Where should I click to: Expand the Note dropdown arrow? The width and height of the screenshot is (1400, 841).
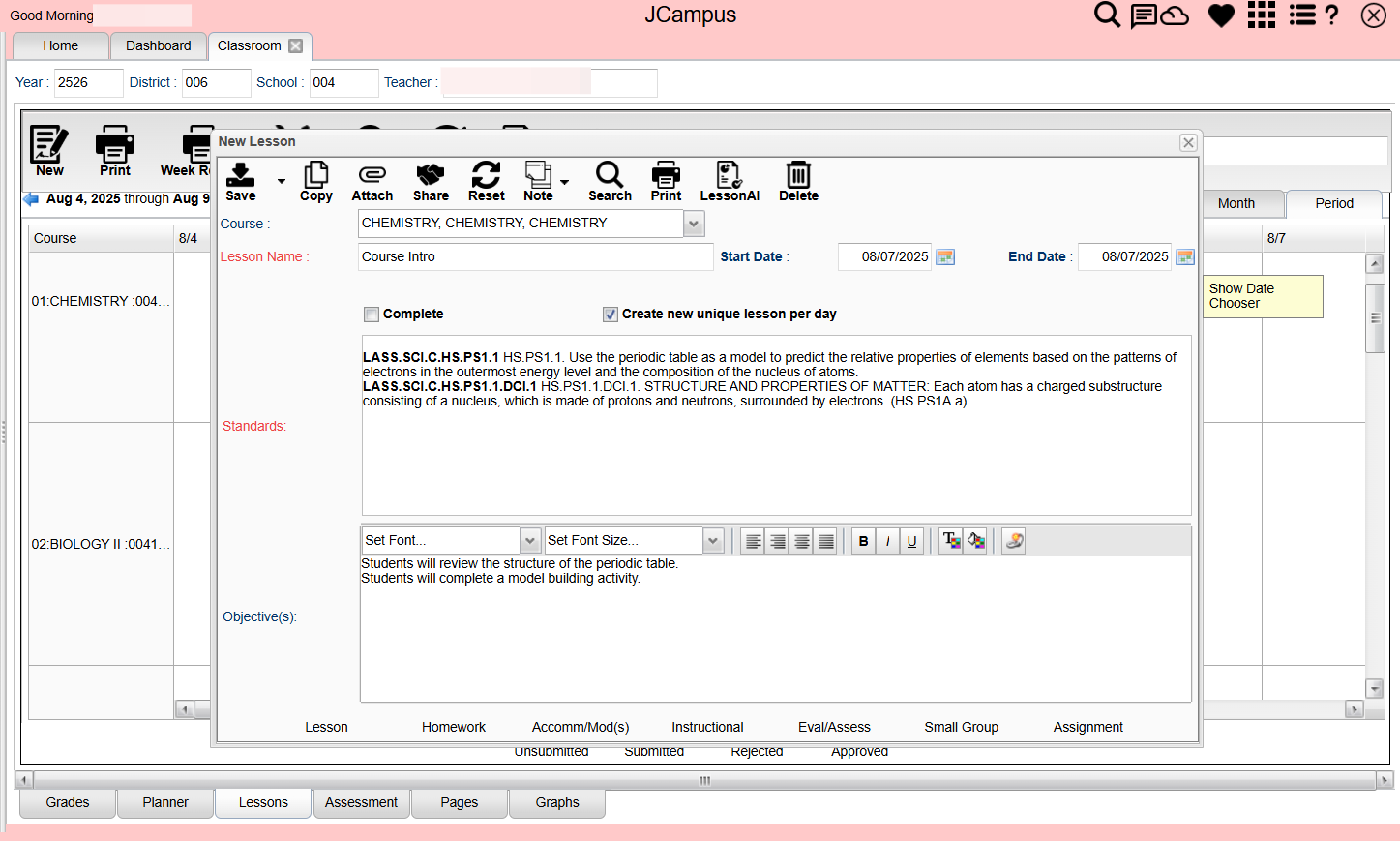565,182
